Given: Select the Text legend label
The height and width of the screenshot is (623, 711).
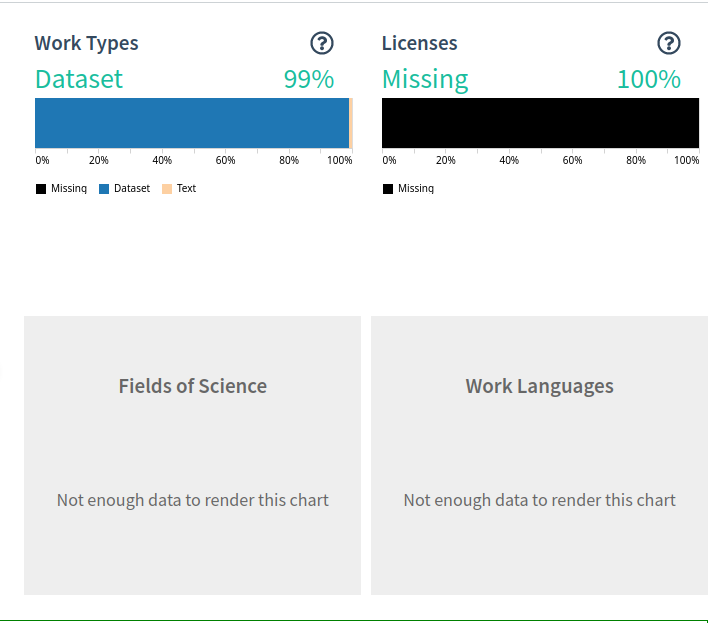Looking at the screenshot, I should pyautogui.click(x=187, y=188).
